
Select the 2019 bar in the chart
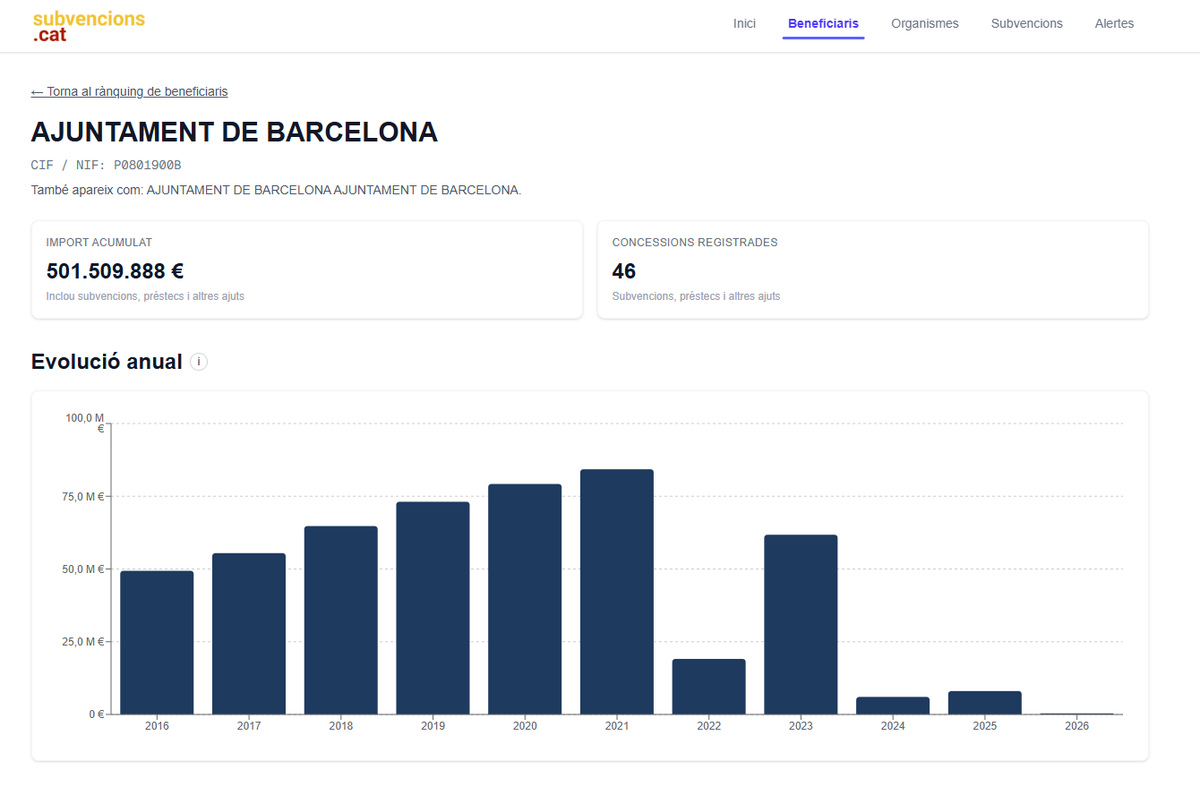[x=433, y=605]
